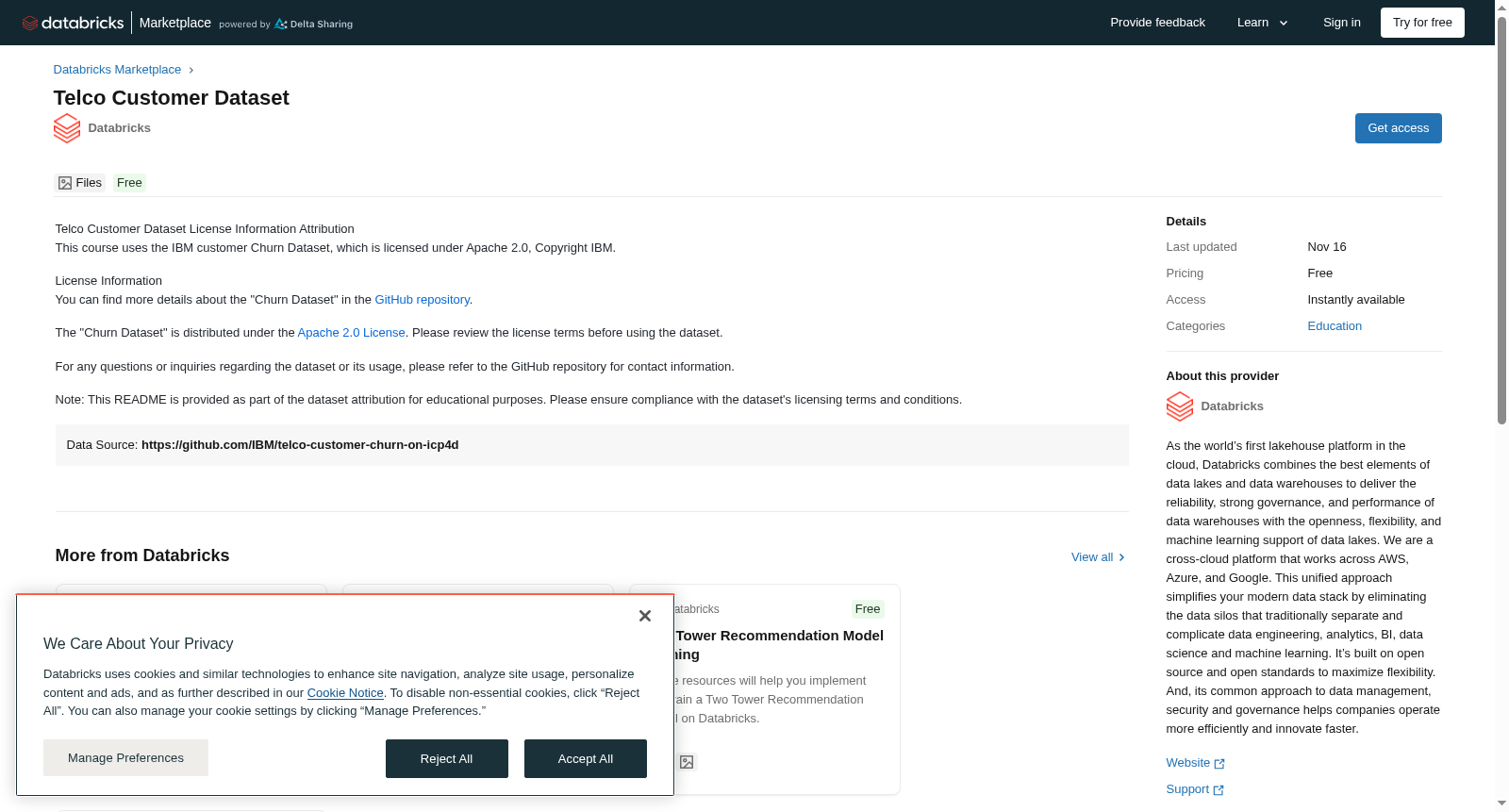Open Provide feedback in header
1509x812 pixels.
1157,23
